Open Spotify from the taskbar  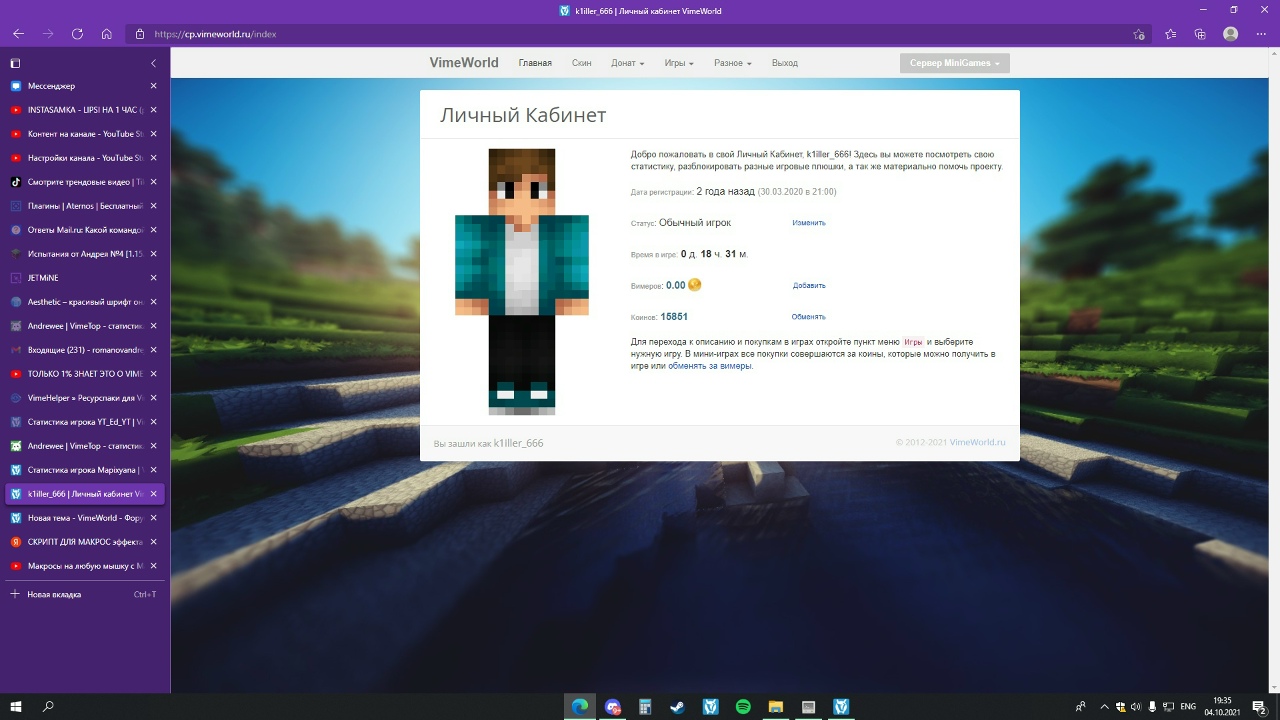743,707
